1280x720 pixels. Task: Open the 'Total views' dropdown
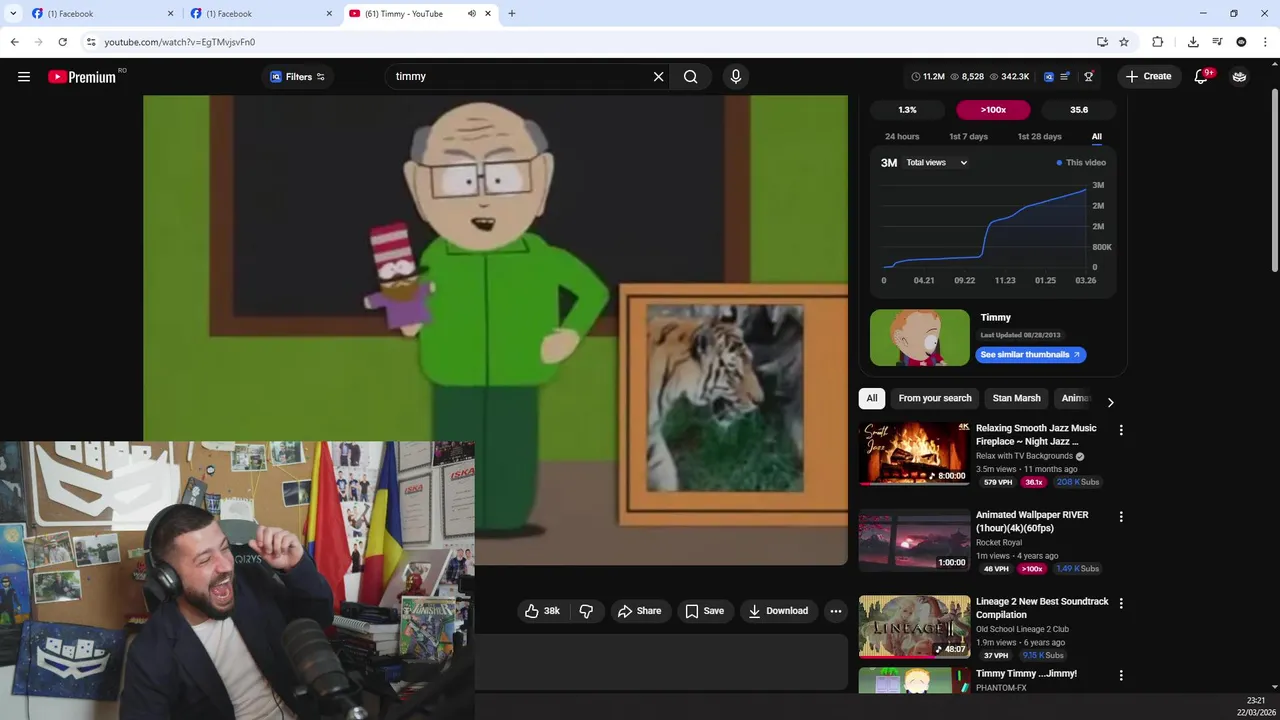coord(937,163)
